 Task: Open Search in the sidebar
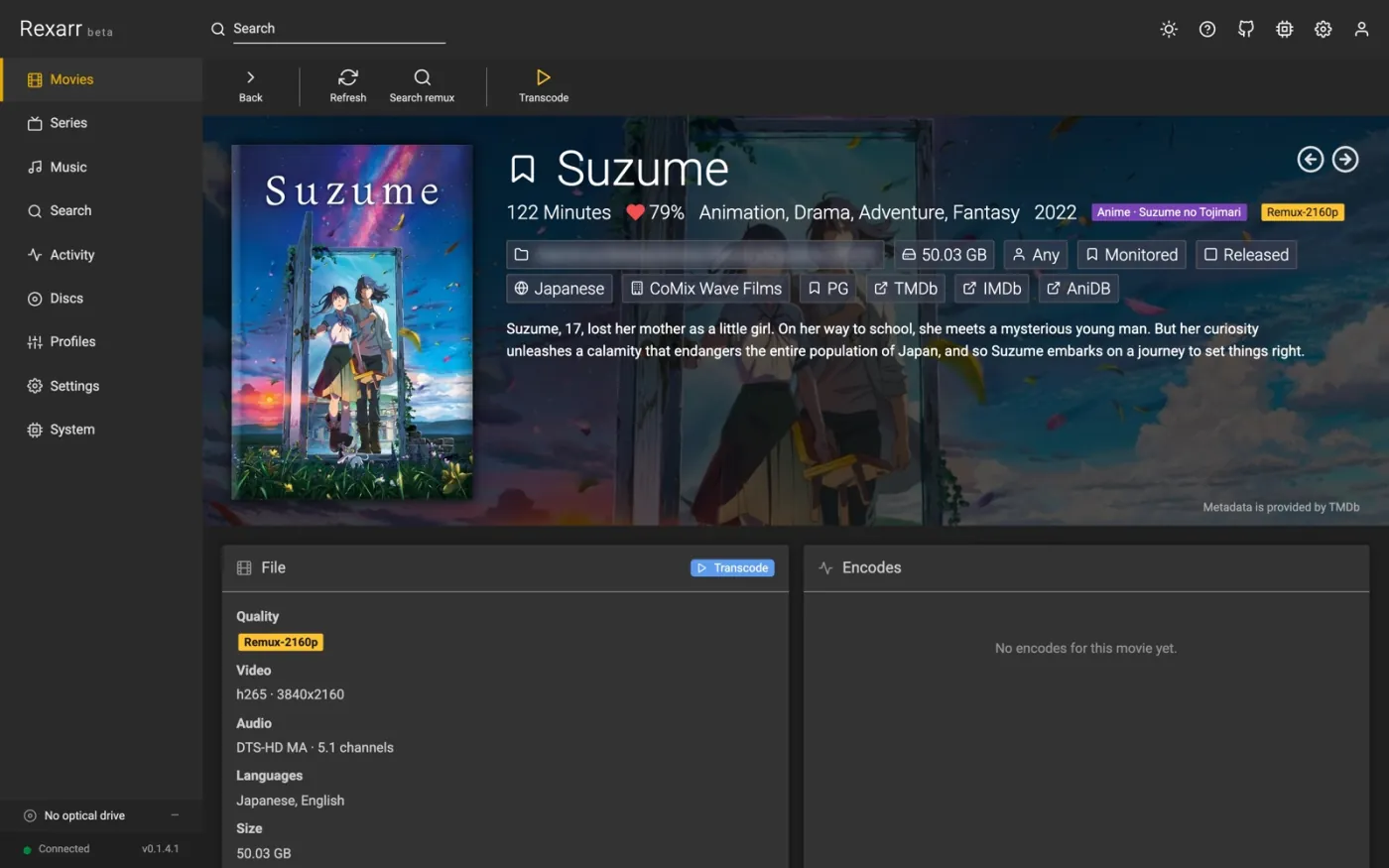[x=101, y=210]
